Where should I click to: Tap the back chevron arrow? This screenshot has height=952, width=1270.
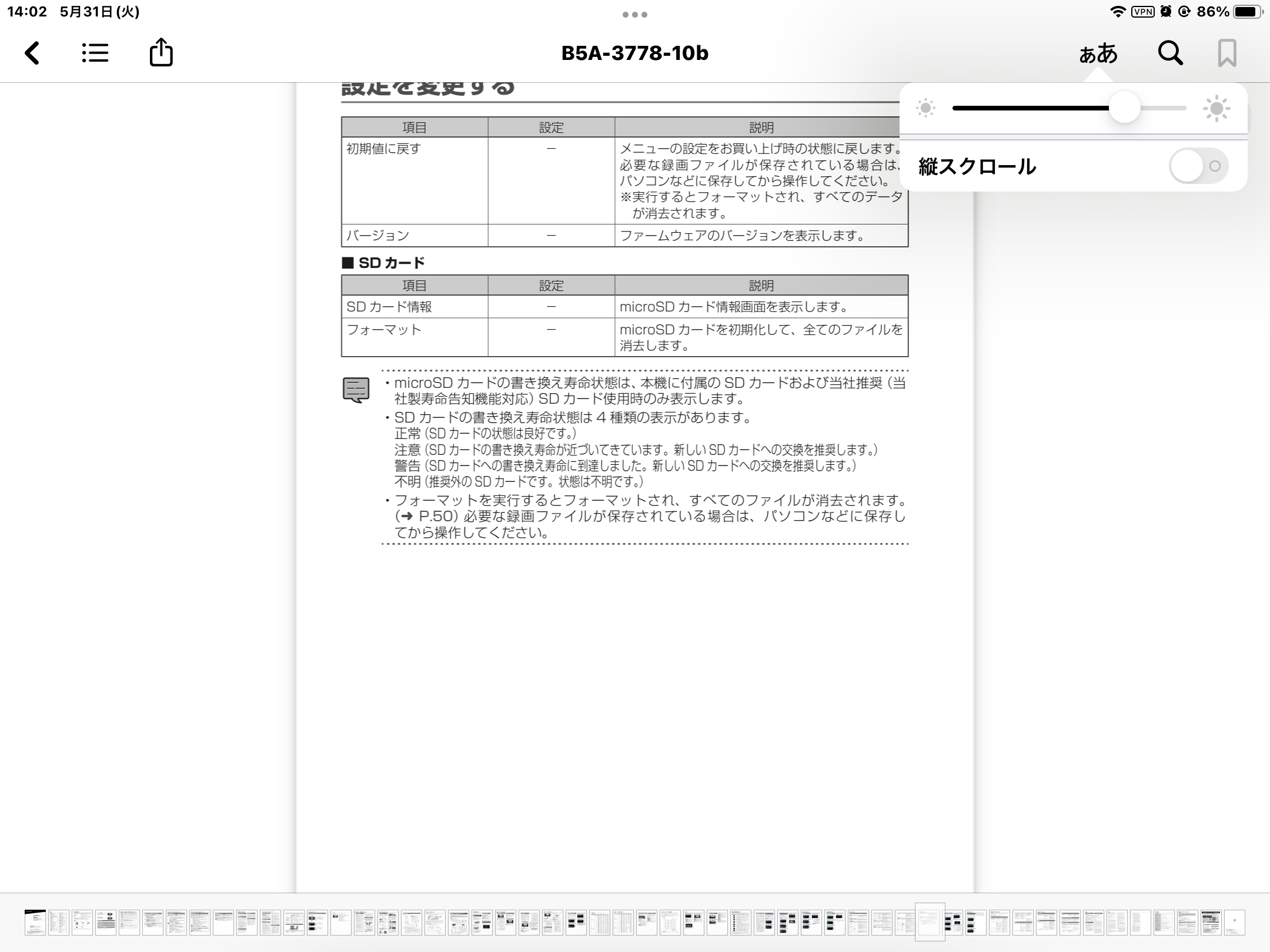coord(32,53)
